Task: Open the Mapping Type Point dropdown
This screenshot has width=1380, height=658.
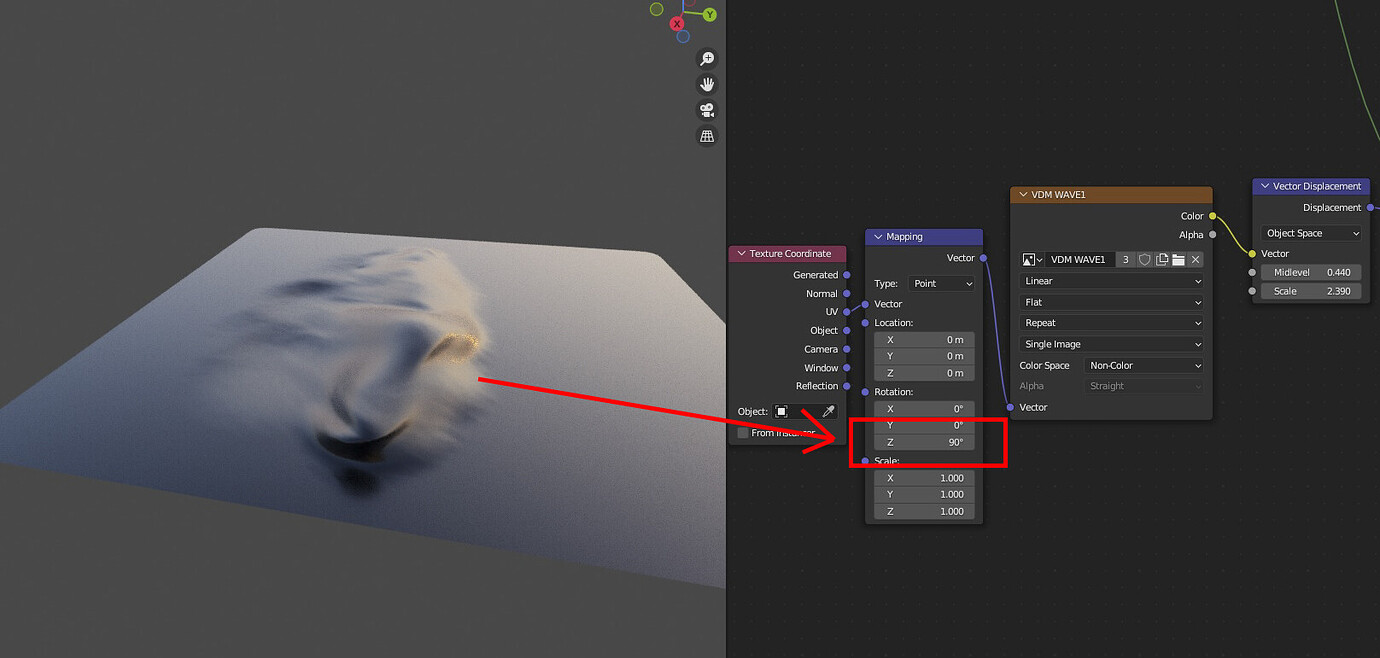Action: point(941,284)
